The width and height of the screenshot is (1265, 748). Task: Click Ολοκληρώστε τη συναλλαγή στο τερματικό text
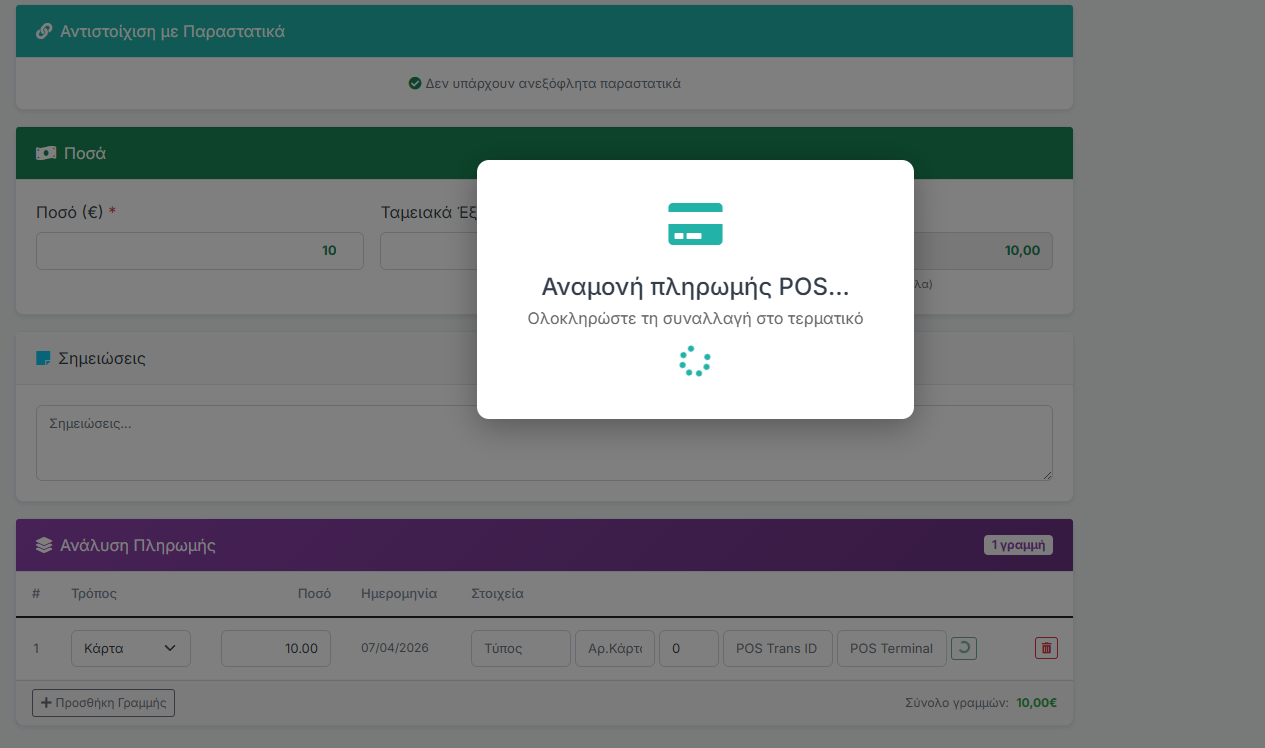tap(695, 319)
